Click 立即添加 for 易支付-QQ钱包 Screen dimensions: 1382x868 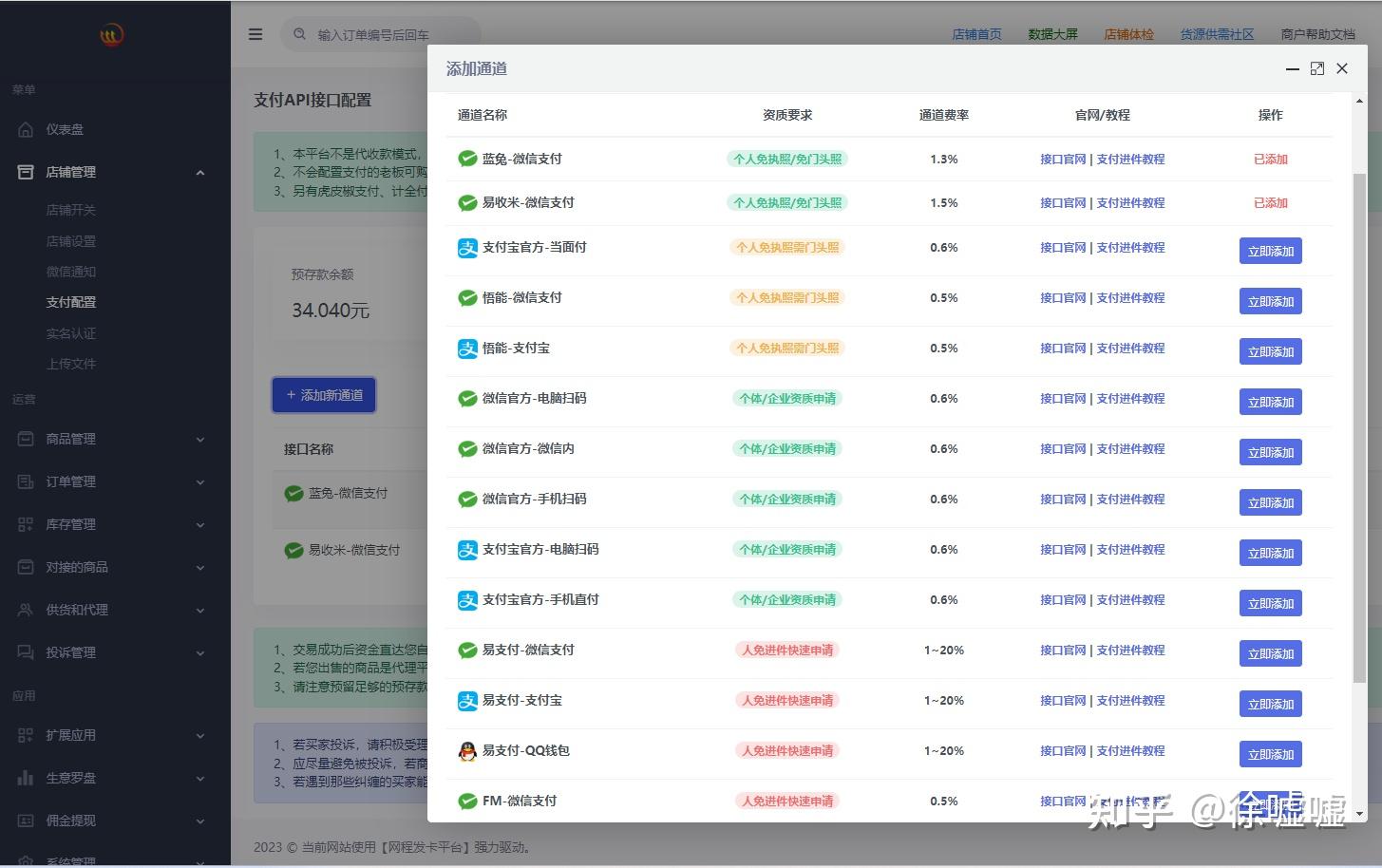pos(1271,754)
